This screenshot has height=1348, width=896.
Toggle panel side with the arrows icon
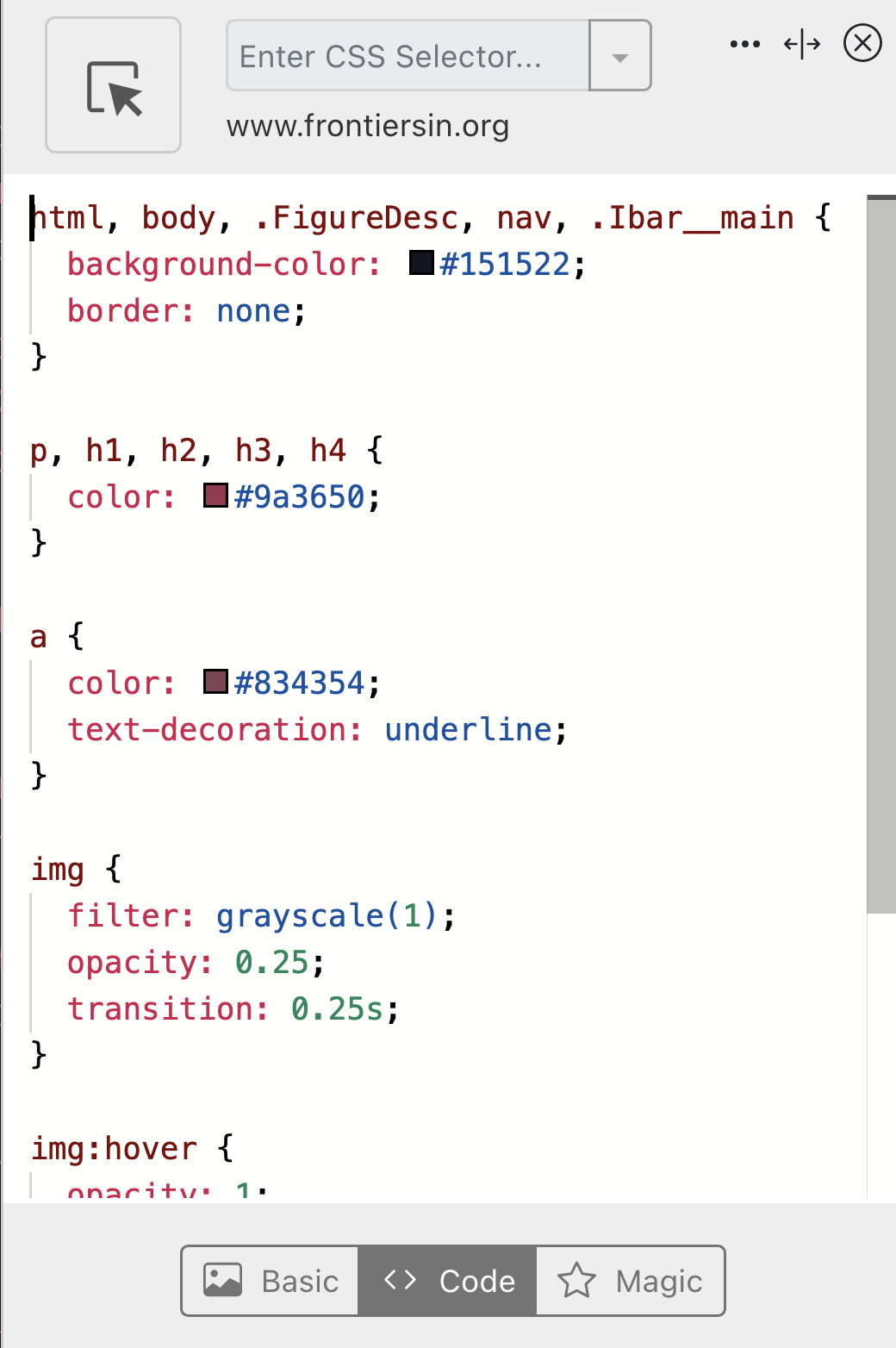pos(802,44)
